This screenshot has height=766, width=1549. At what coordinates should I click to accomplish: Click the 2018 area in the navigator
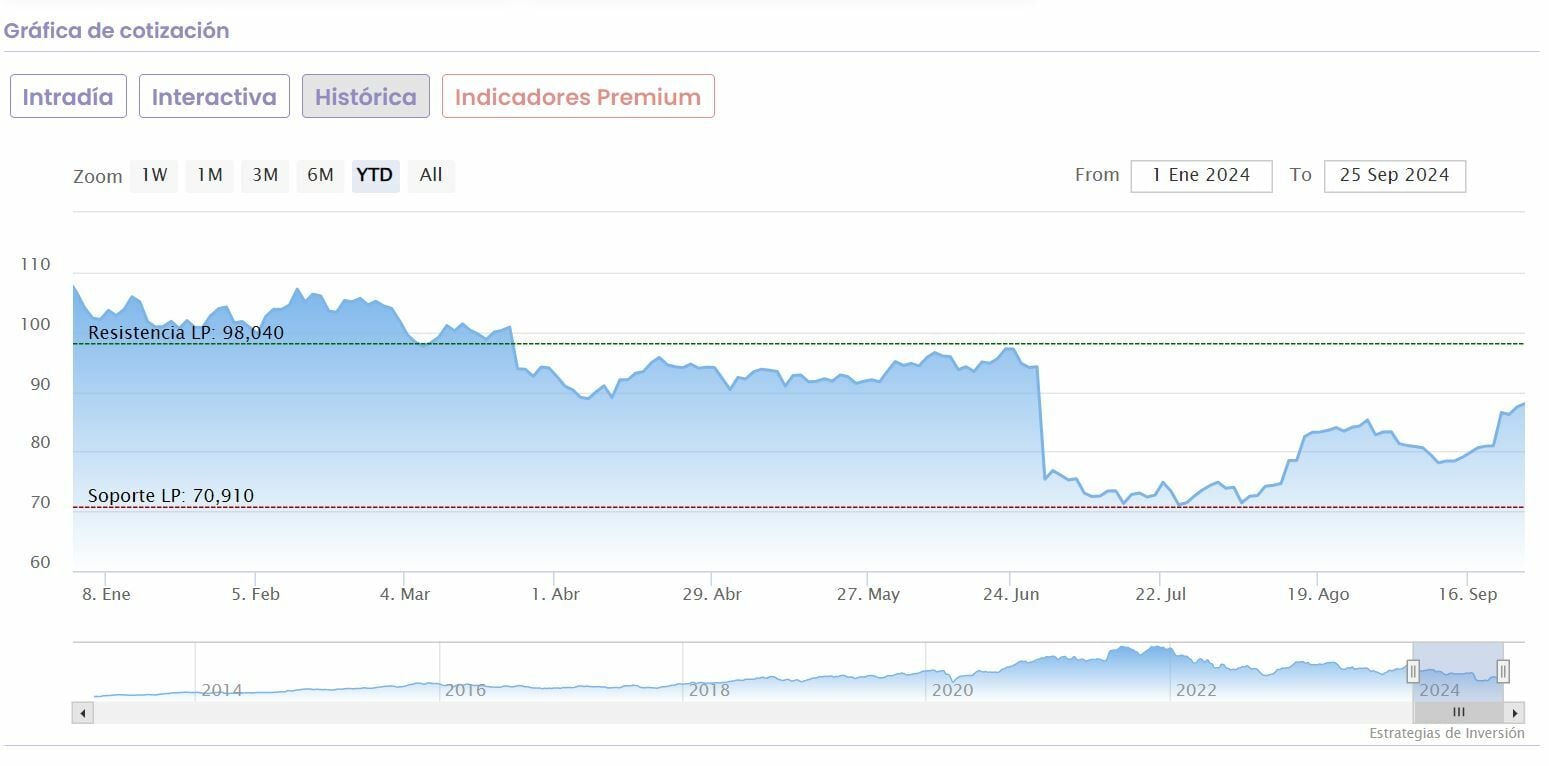click(709, 689)
